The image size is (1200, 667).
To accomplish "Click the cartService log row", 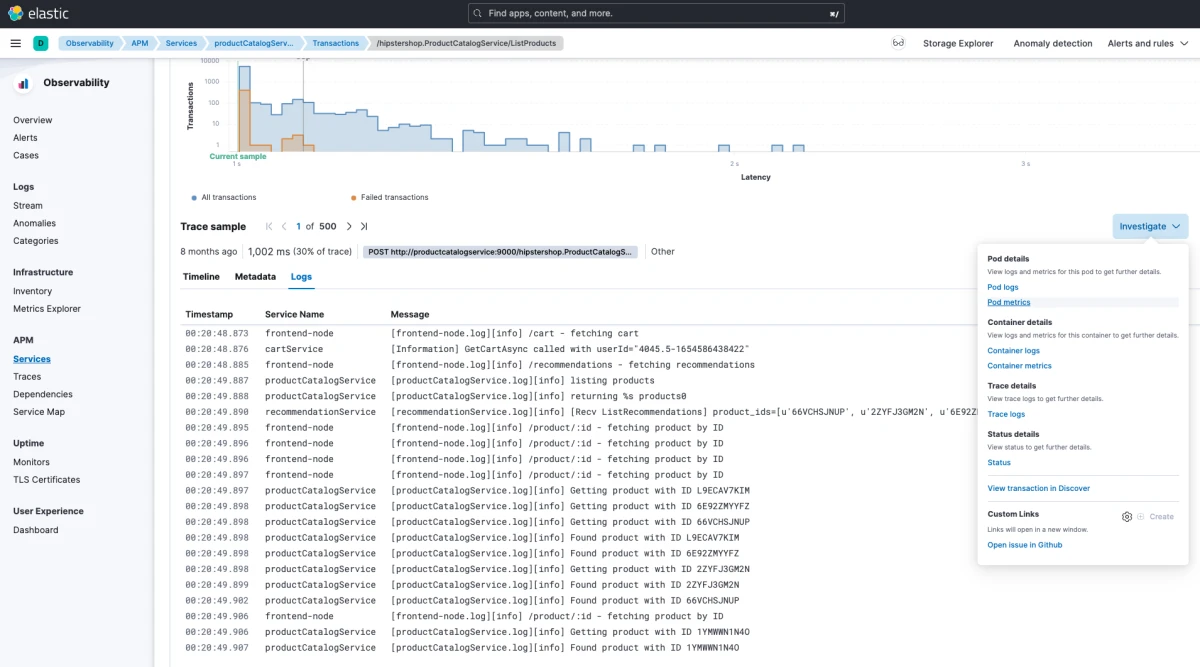I will point(578,349).
